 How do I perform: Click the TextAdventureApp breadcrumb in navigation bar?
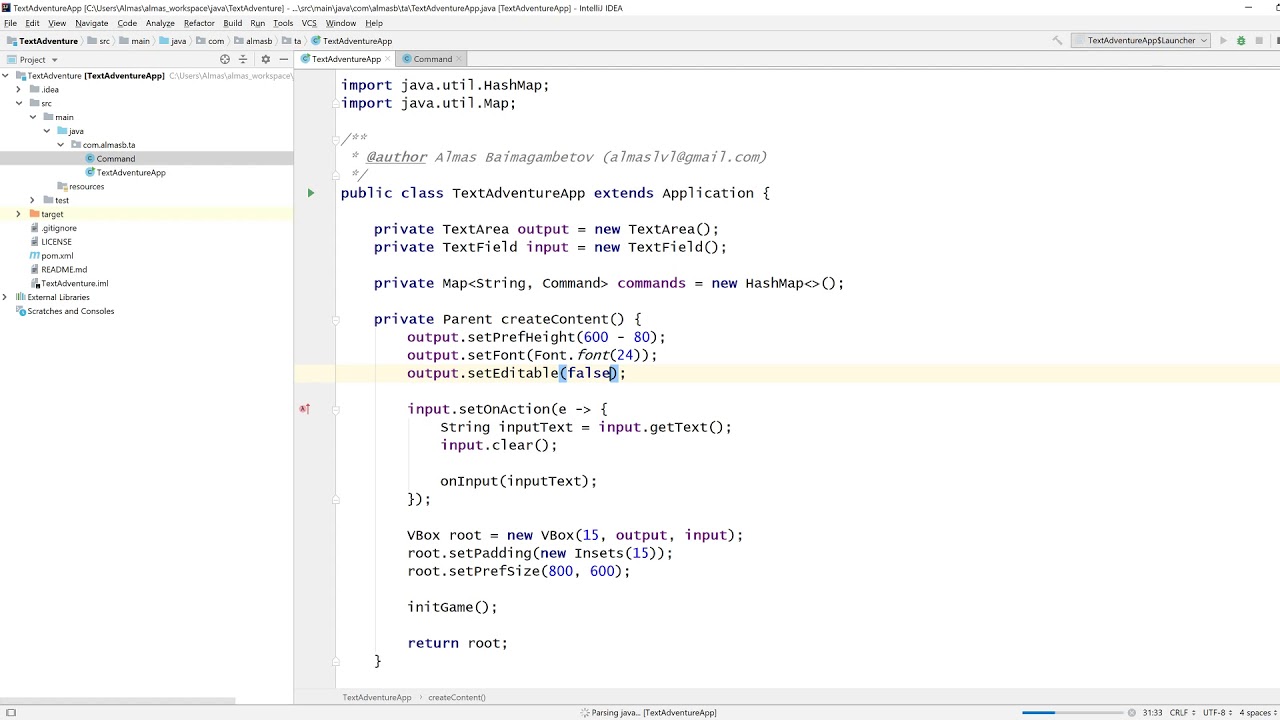point(357,41)
